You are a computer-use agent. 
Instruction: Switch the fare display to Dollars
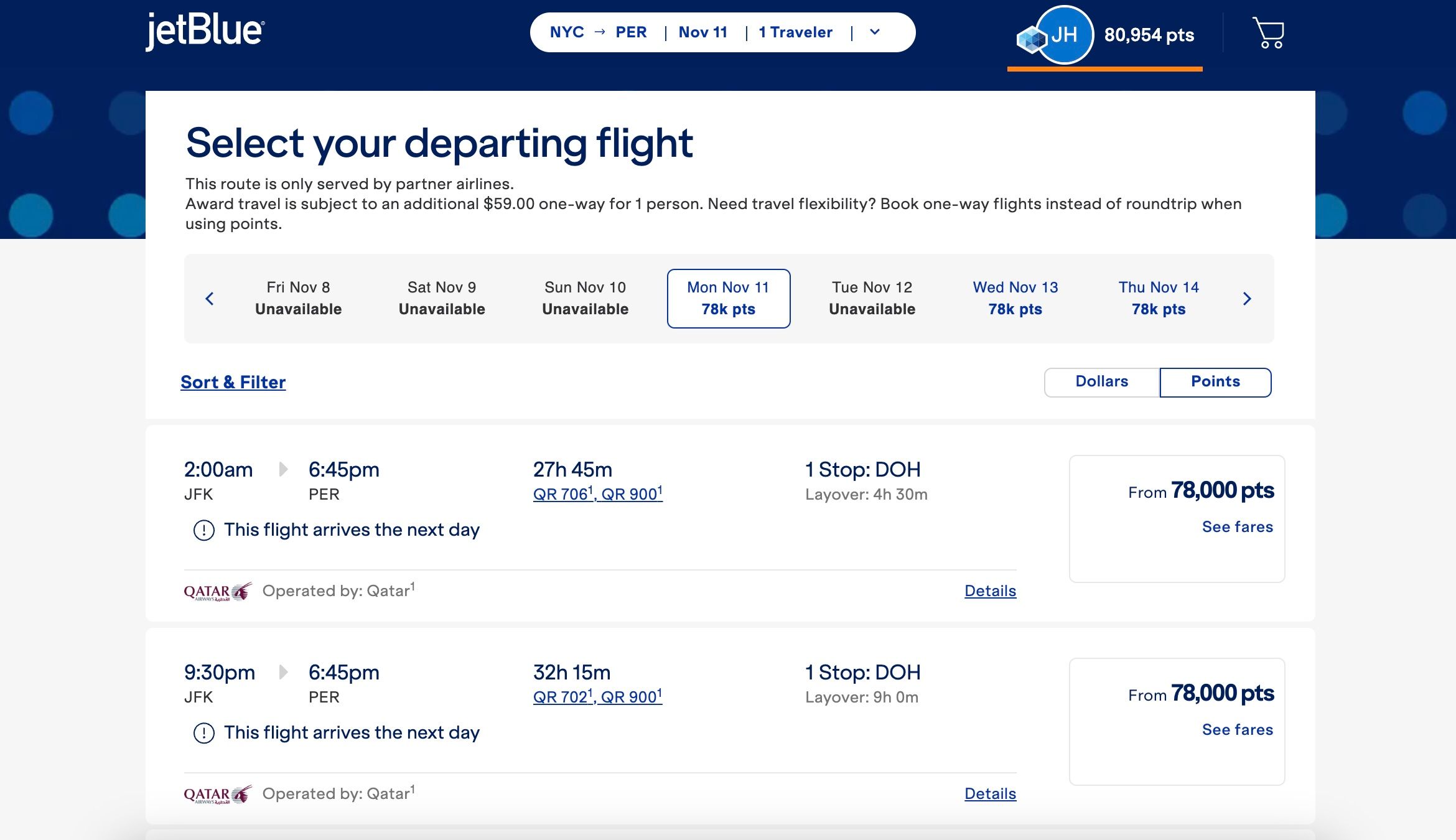pos(1102,382)
